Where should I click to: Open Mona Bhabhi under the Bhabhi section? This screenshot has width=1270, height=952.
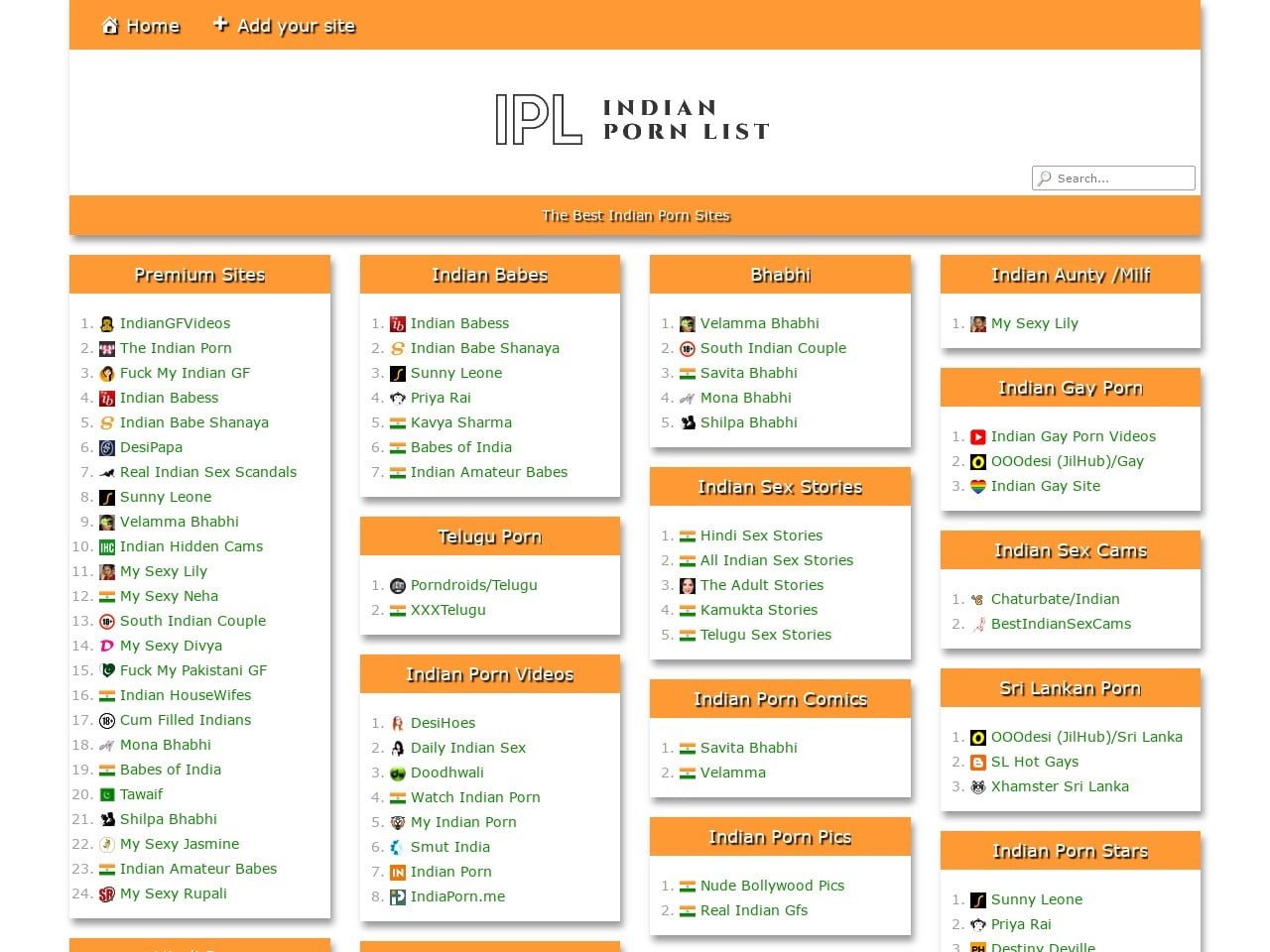click(x=746, y=398)
